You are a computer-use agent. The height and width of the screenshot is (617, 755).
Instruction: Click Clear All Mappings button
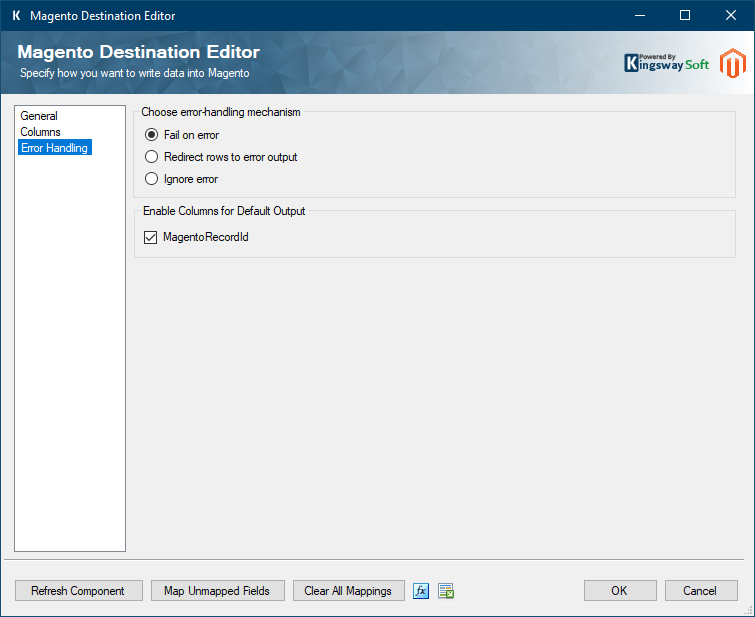point(349,591)
